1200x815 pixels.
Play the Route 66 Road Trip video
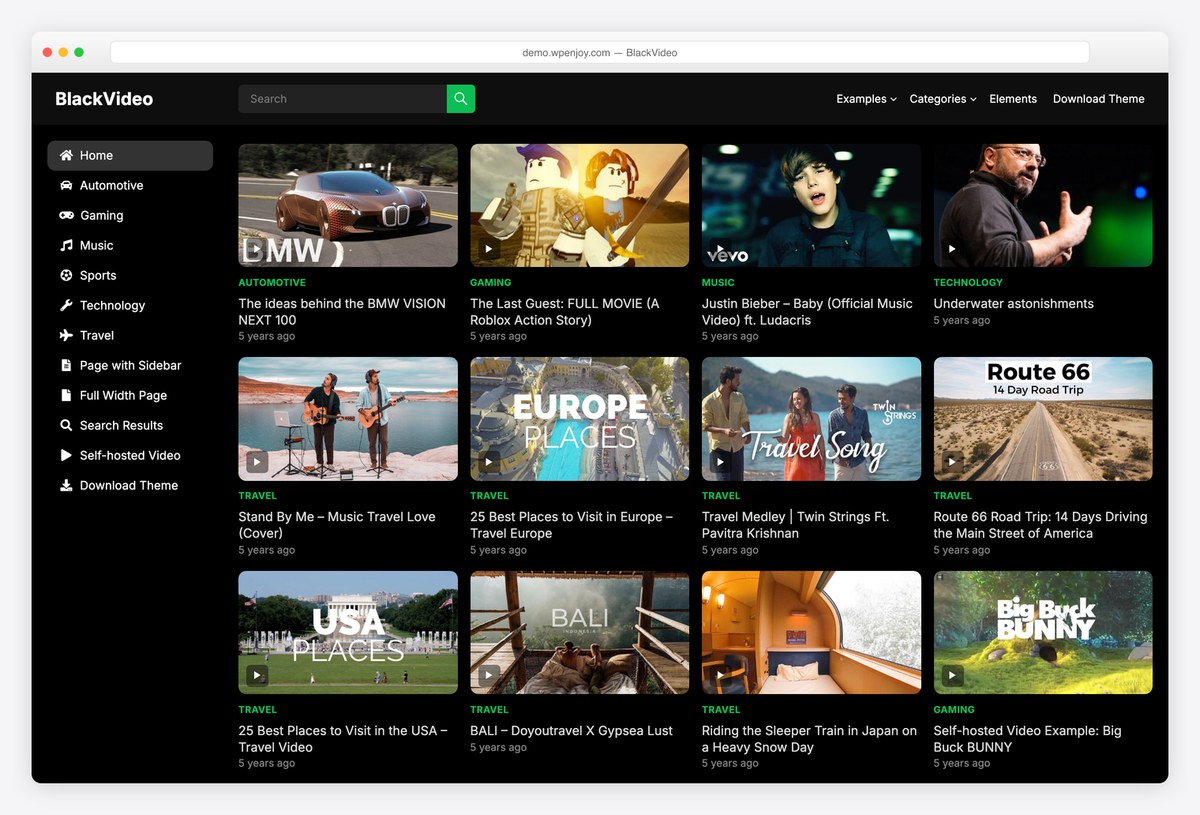coord(952,462)
